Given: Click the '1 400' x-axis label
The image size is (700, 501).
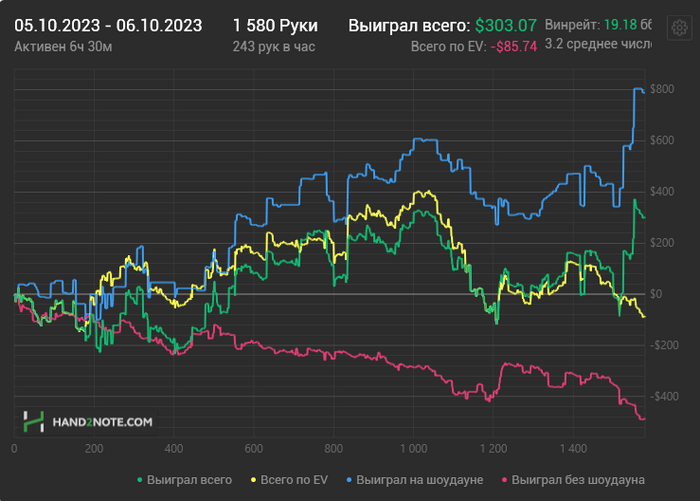Looking at the screenshot, I should (573, 448).
